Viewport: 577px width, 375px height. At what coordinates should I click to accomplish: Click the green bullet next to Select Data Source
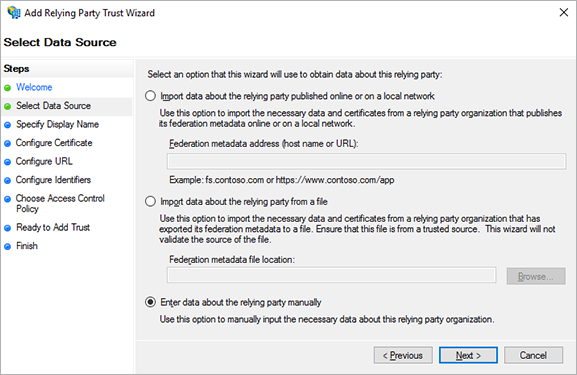[7, 106]
